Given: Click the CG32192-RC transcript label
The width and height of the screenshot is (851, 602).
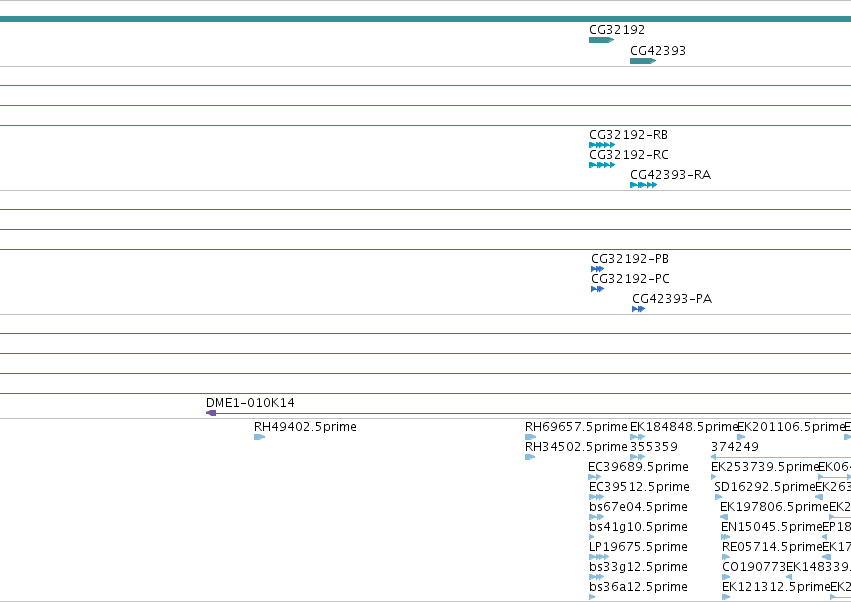Looking at the screenshot, I should point(628,155).
